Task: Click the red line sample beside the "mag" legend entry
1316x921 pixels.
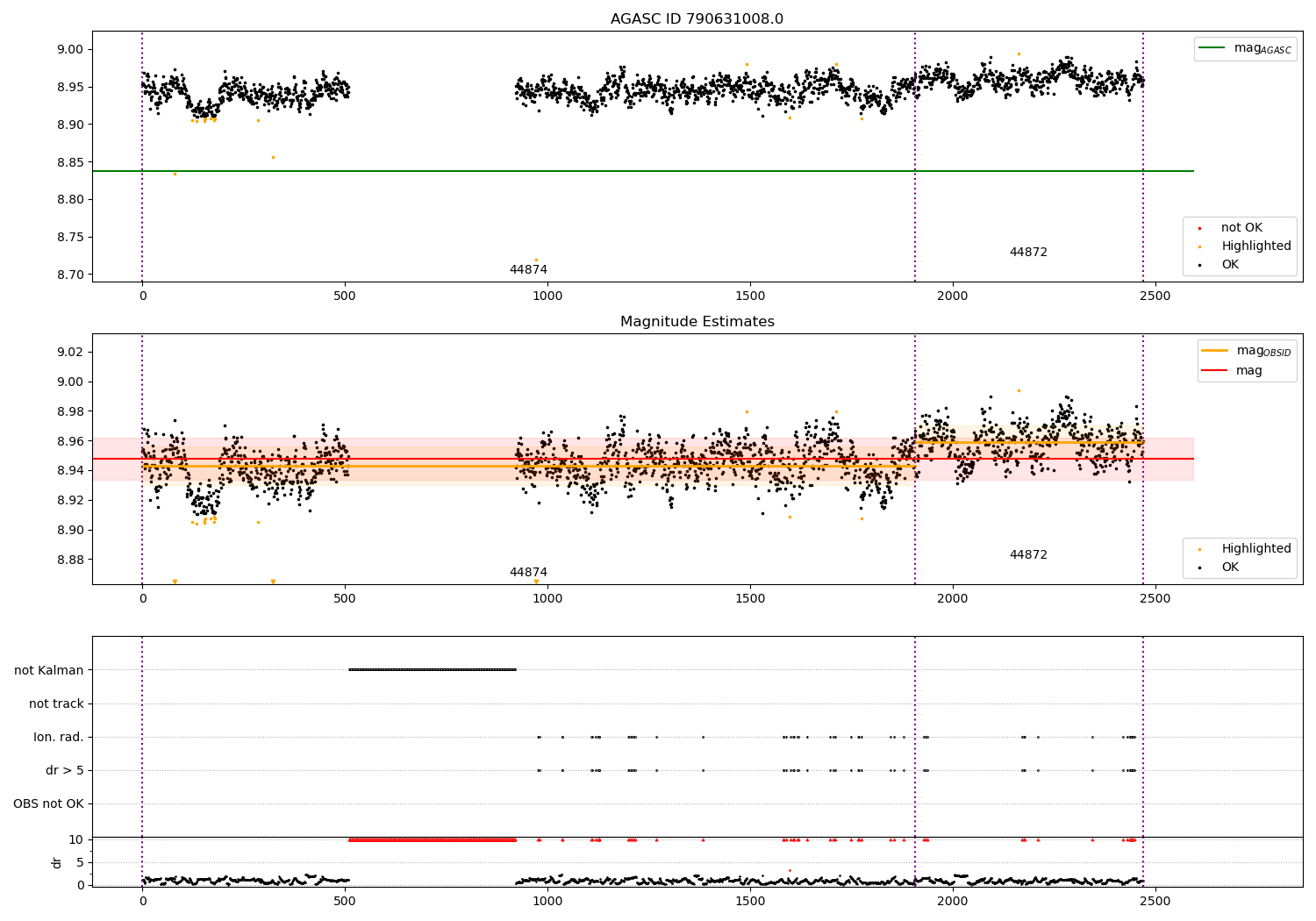Action: [x=1215, y=371]
